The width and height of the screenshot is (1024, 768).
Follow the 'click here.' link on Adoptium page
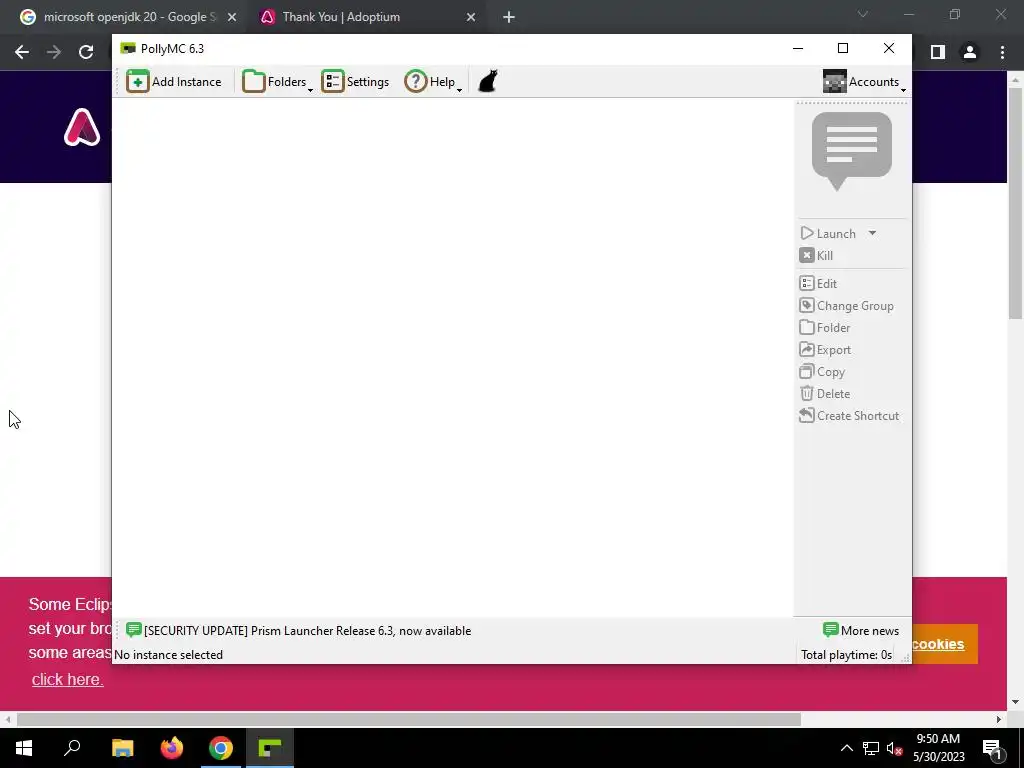click(67, 679)
